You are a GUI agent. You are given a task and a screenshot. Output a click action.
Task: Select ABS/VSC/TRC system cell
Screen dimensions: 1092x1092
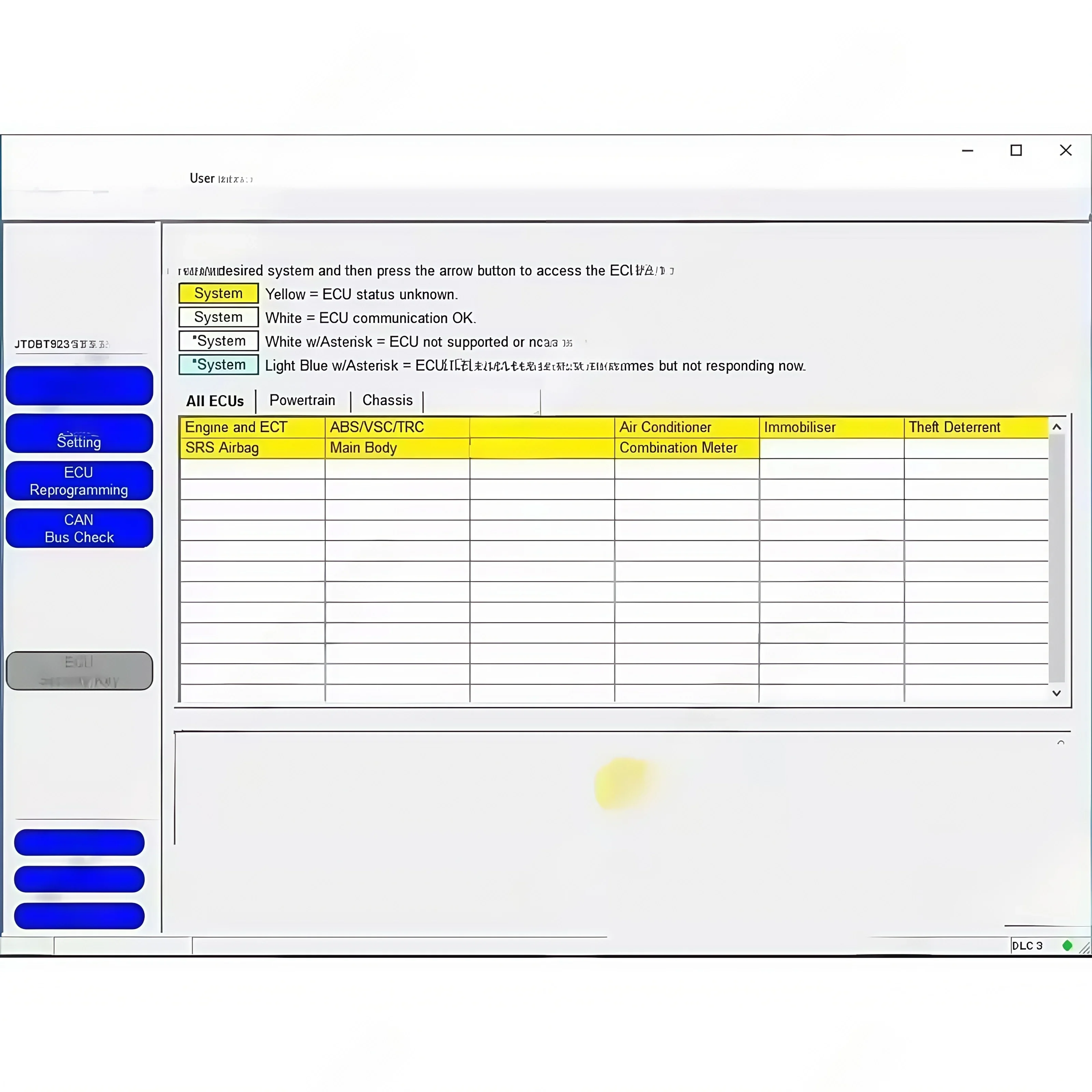pyautogui.click(x=397, y=427)
